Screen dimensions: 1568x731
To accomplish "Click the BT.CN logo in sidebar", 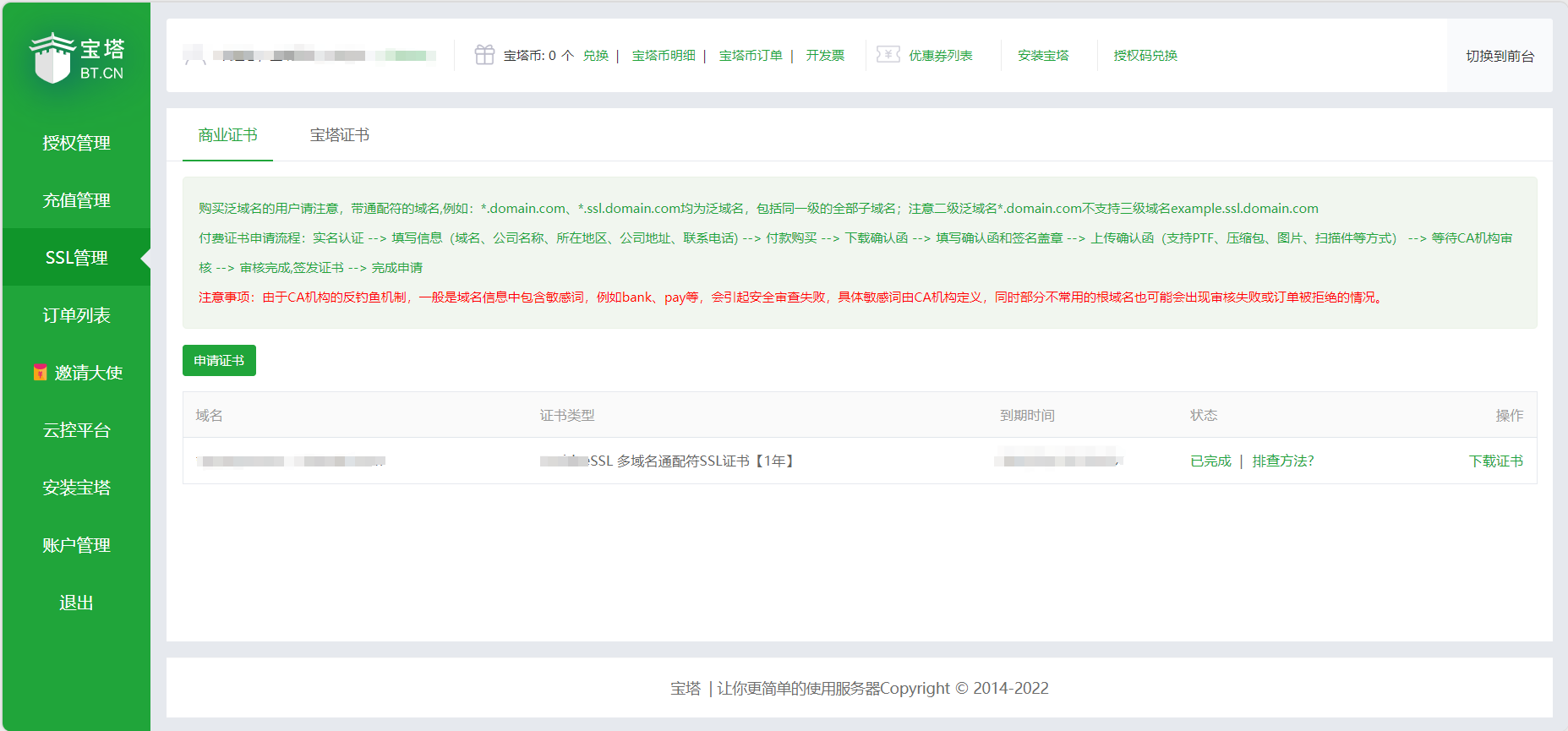I will click(77, 58).
